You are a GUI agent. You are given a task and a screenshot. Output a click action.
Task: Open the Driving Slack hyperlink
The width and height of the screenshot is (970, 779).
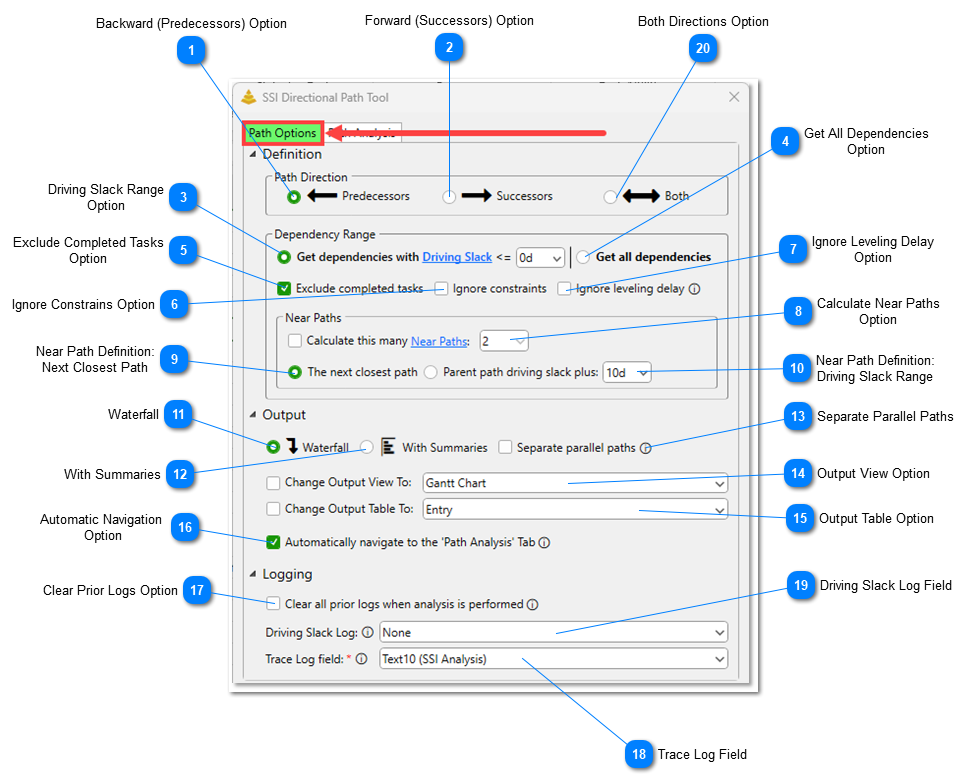coord(457,257)
